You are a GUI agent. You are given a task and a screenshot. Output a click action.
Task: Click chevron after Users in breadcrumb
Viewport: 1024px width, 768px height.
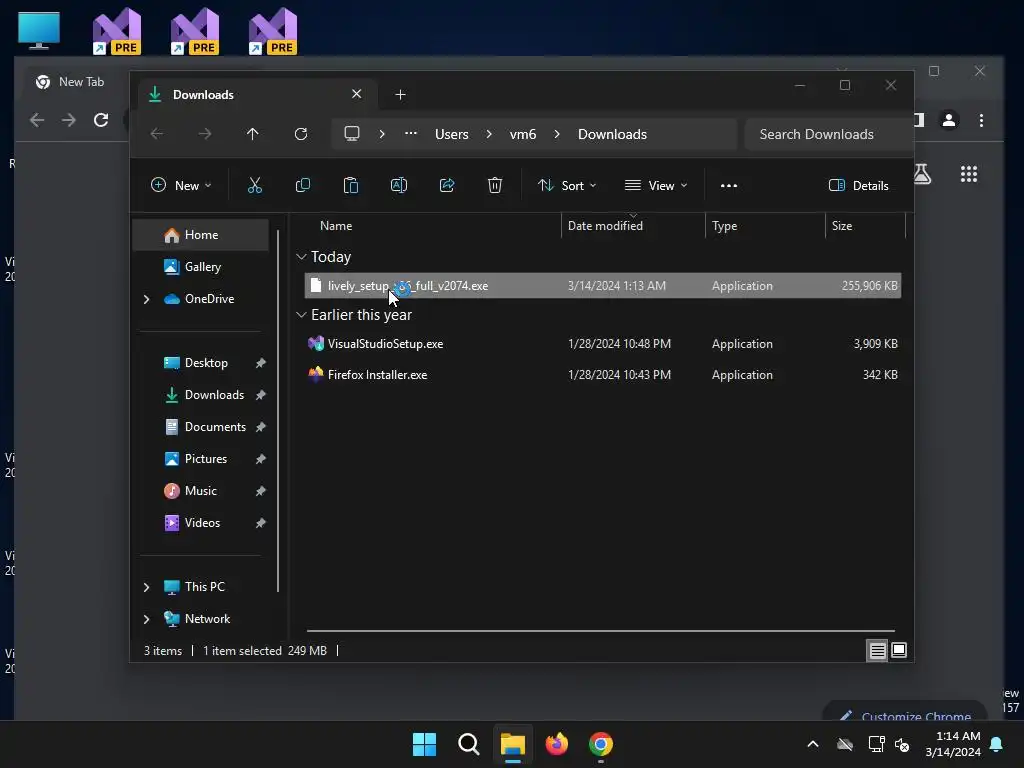[489, 134]
